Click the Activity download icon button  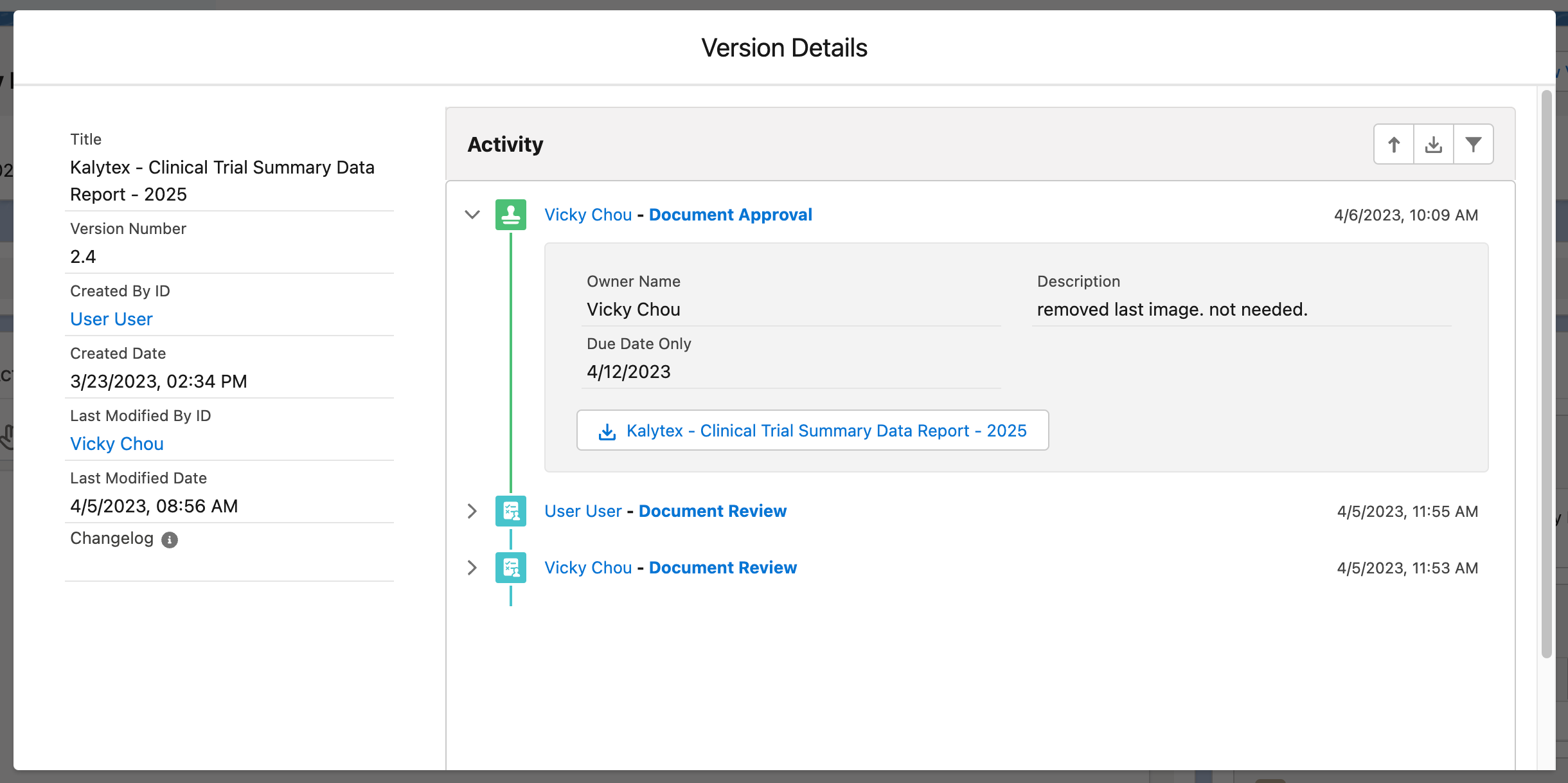click(1433, 145)
